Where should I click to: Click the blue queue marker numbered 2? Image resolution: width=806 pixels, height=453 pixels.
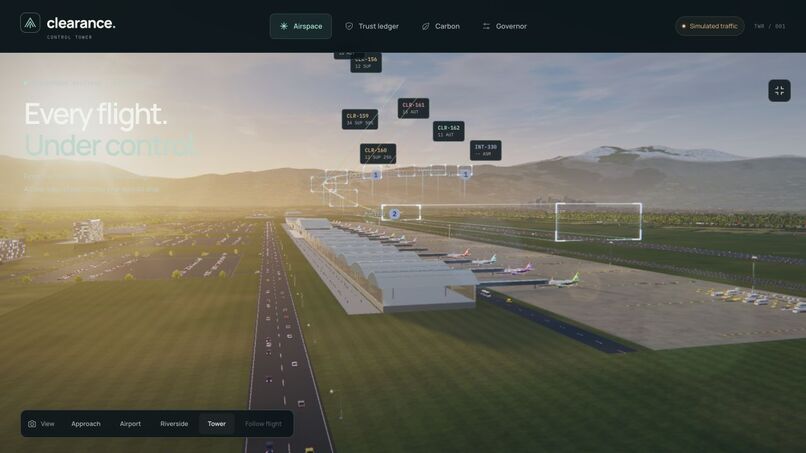[394, 214]
